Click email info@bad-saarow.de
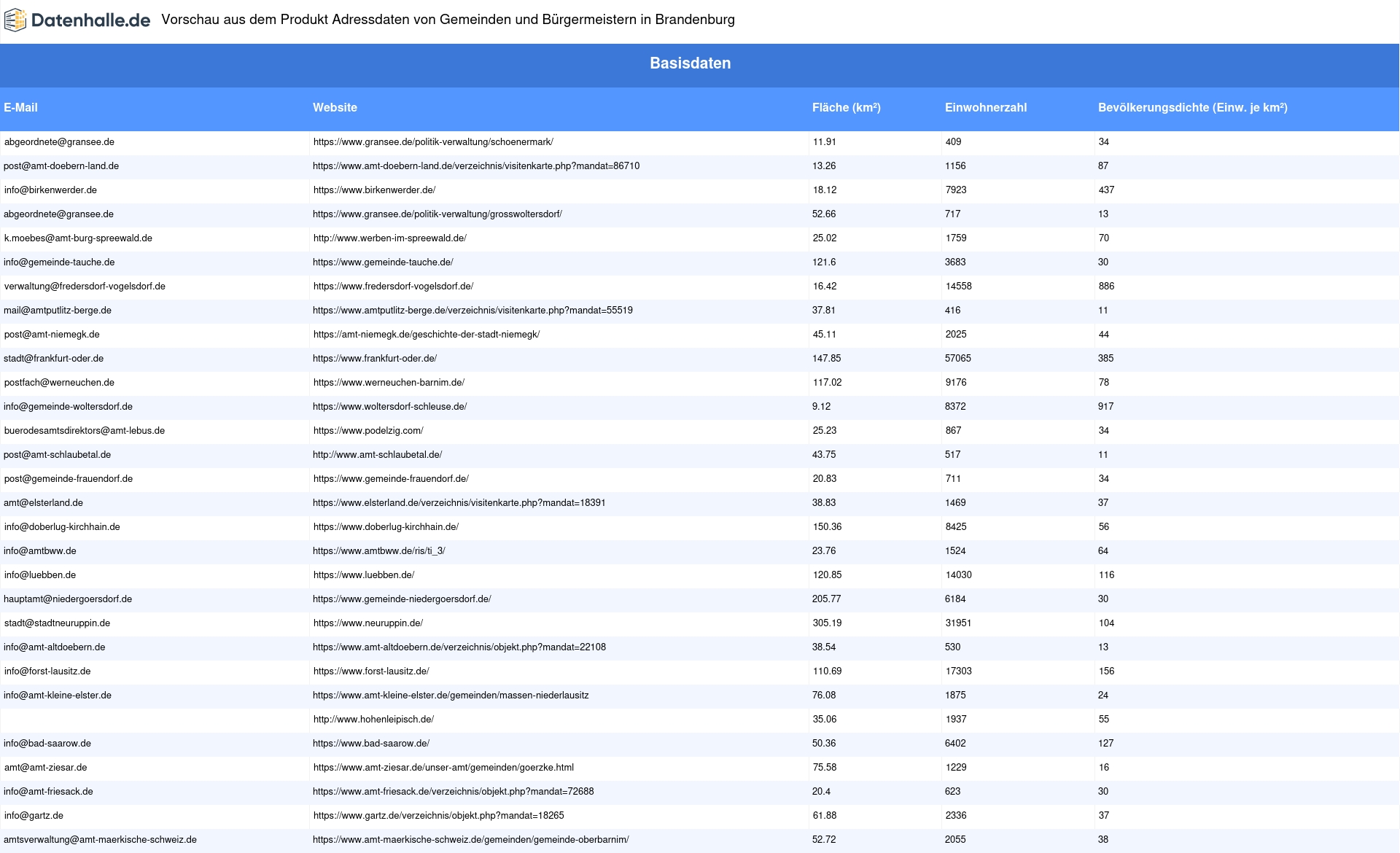 pyautogui.click(x=47, y=744)
